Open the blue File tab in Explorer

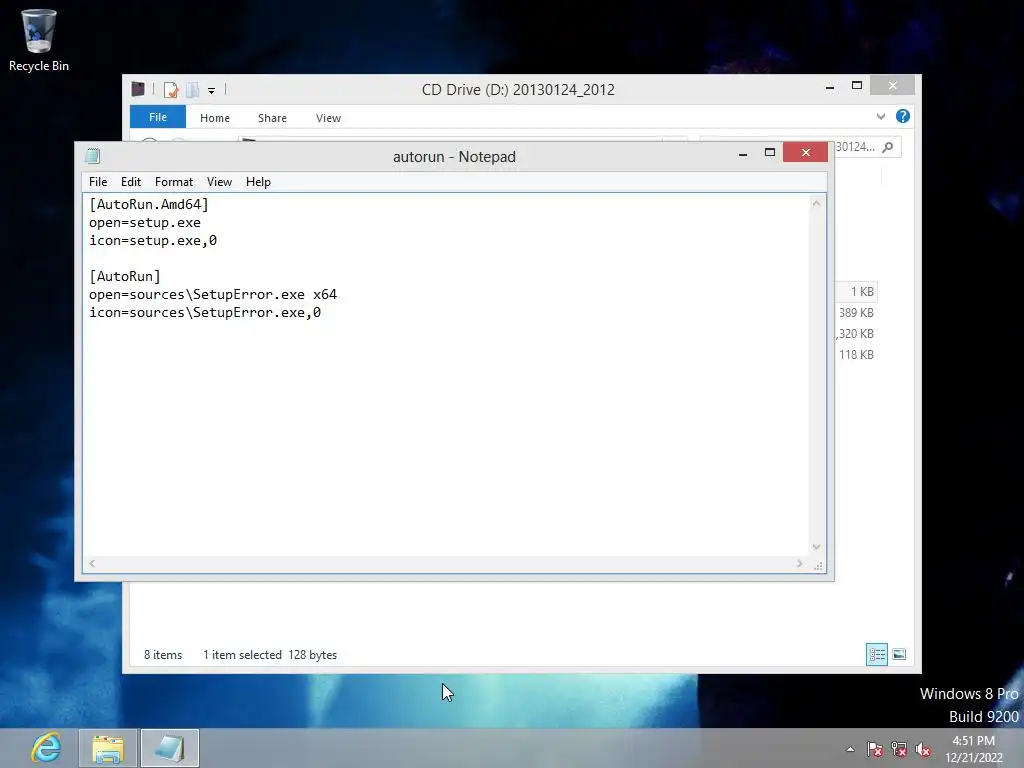point(157,117)
